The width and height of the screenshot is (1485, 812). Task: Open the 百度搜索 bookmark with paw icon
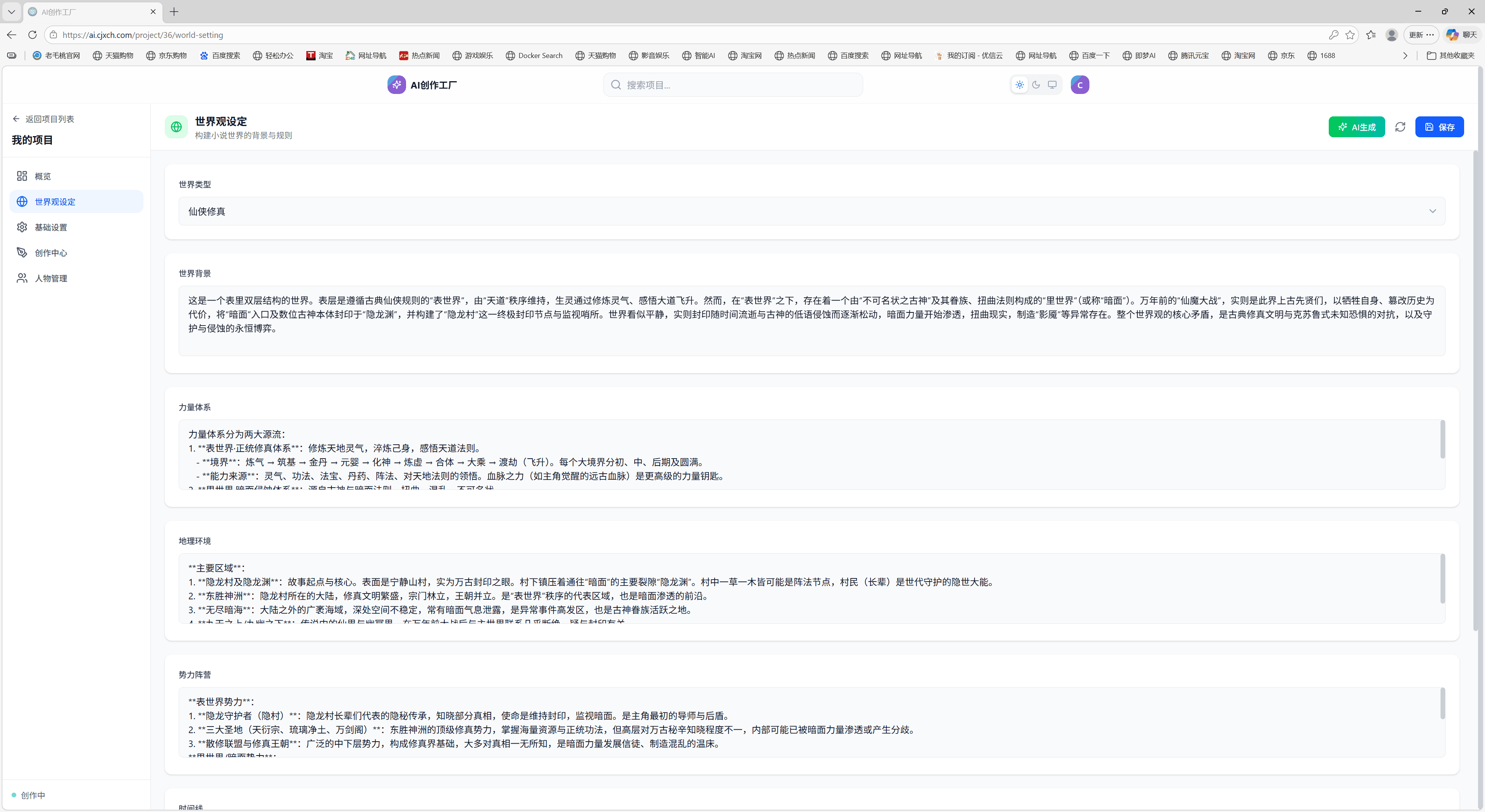(x=220, y=55)
